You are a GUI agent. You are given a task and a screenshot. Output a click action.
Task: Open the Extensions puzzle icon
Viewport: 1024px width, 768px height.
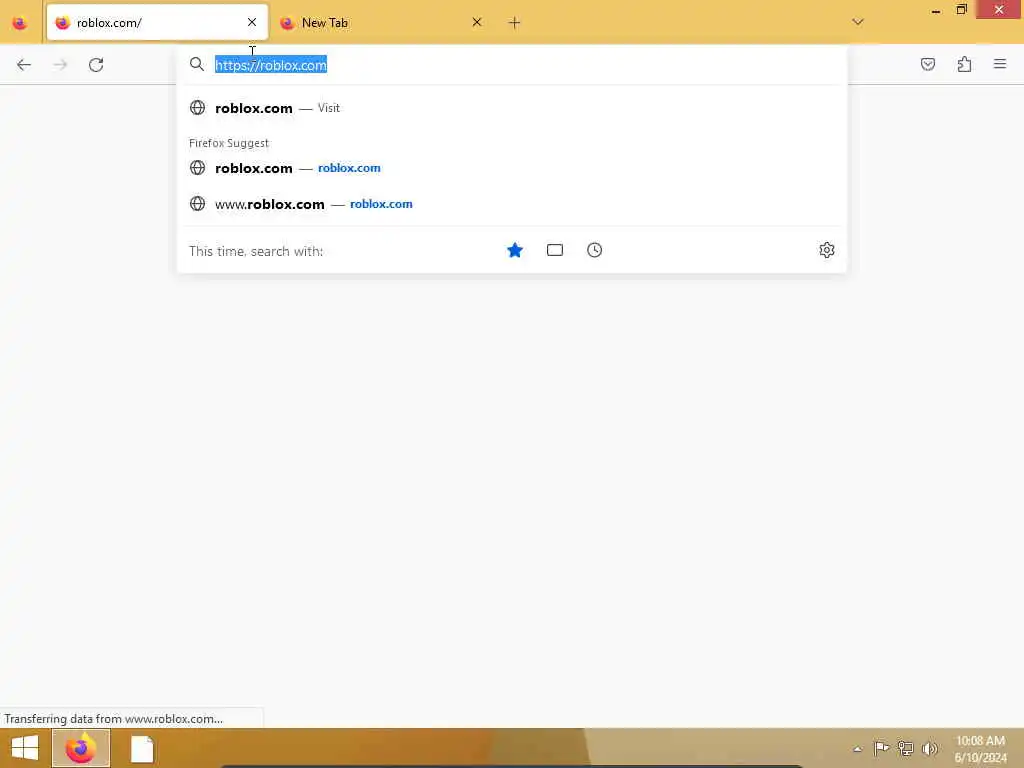(964, 64)
